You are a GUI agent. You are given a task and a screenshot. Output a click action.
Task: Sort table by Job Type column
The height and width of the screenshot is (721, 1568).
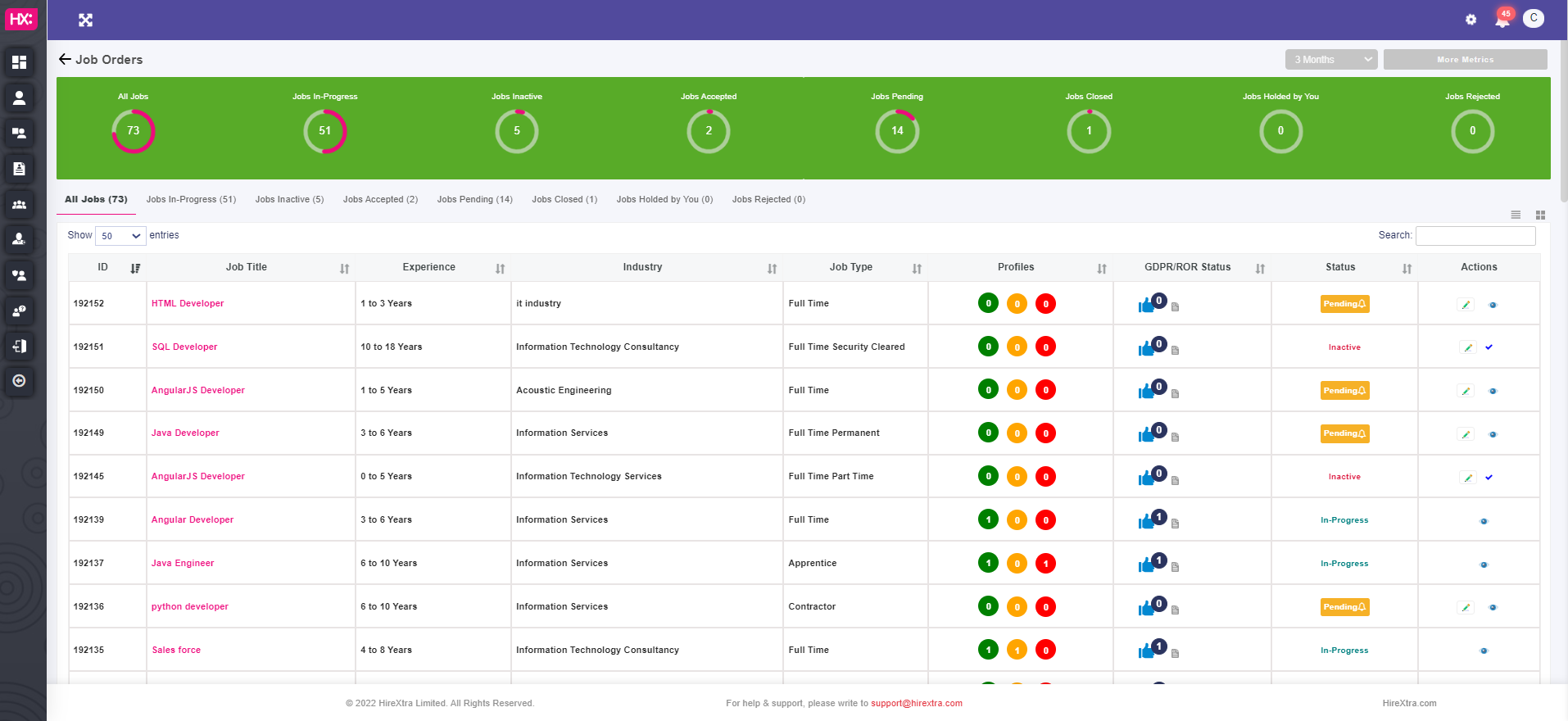pos(918,268)
